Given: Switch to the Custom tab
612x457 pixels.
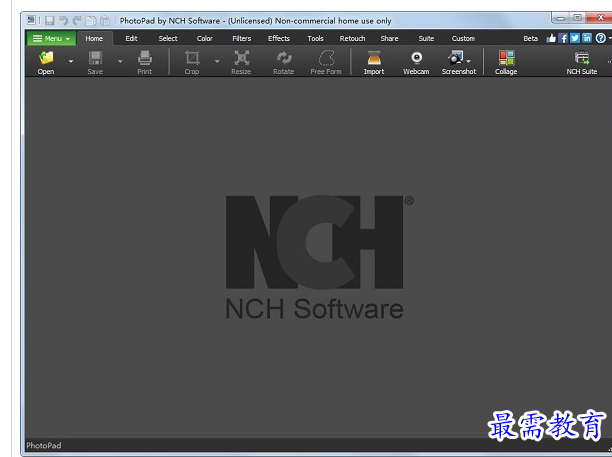Looking at the screenshot, I should pos(463,38).
